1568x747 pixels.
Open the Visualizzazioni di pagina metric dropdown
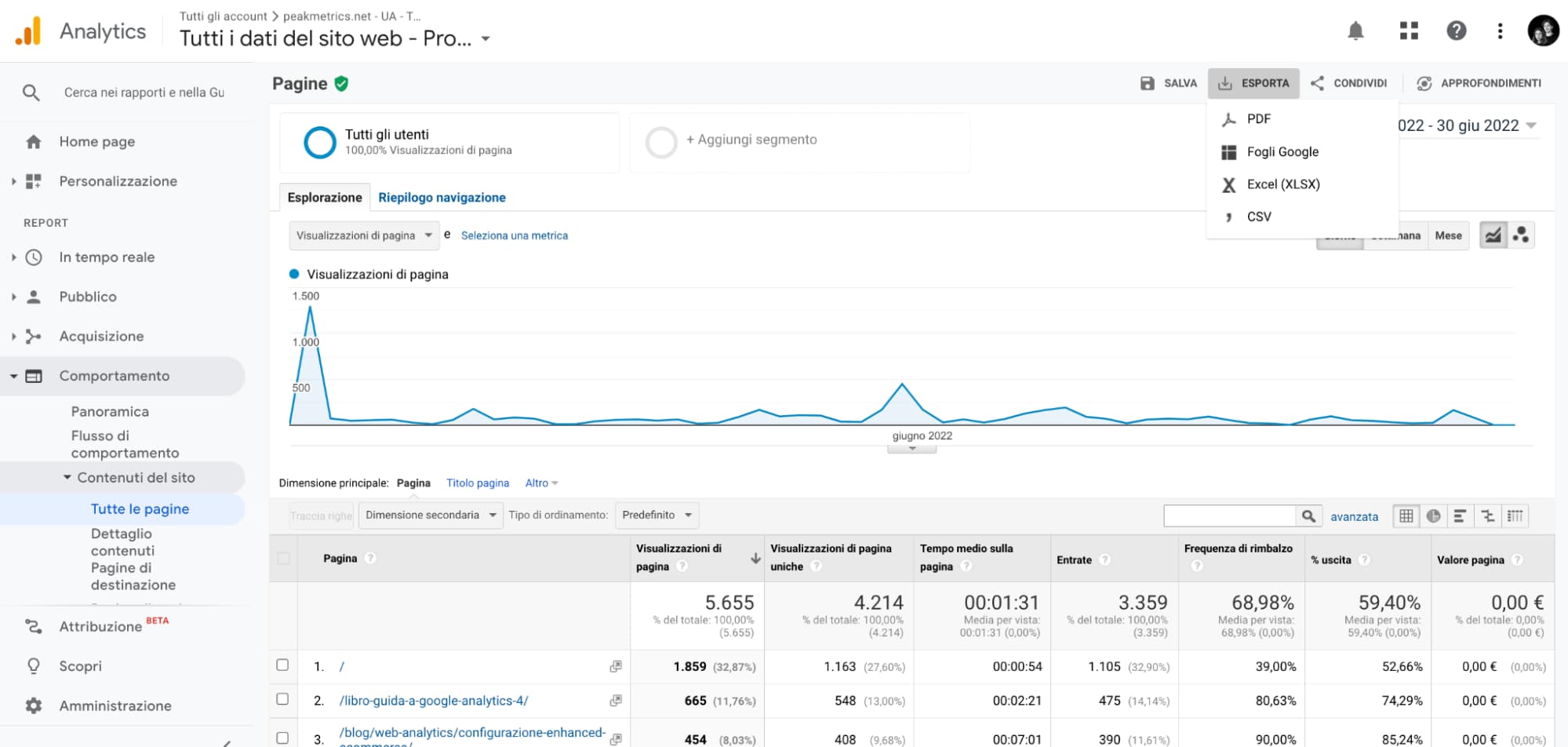(x=364, y=235)
